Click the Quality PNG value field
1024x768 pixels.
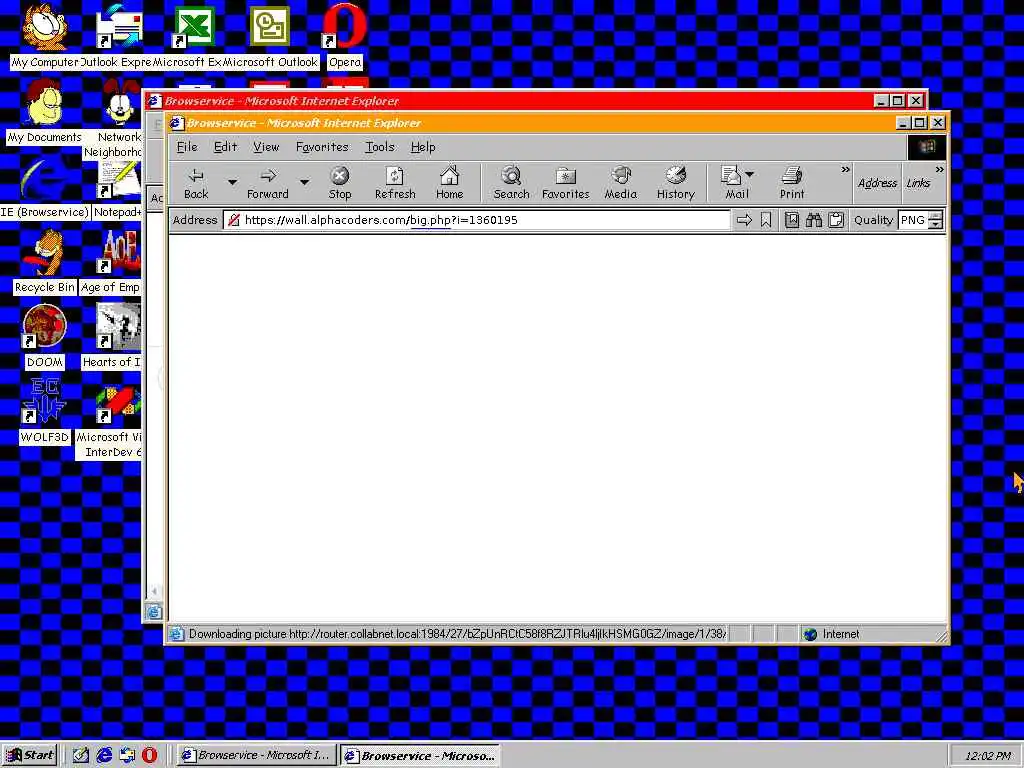coord(914,220)
